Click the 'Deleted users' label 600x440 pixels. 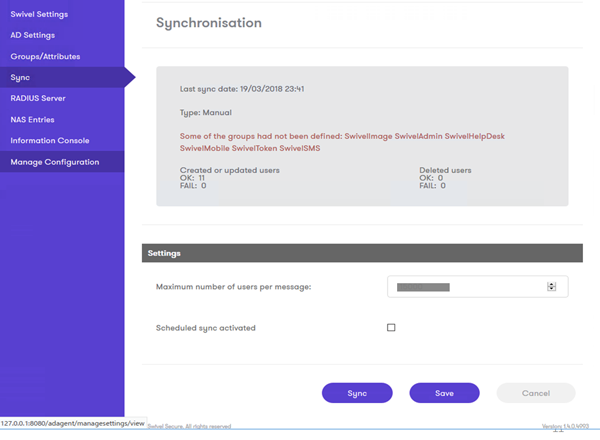click(445, 170)
